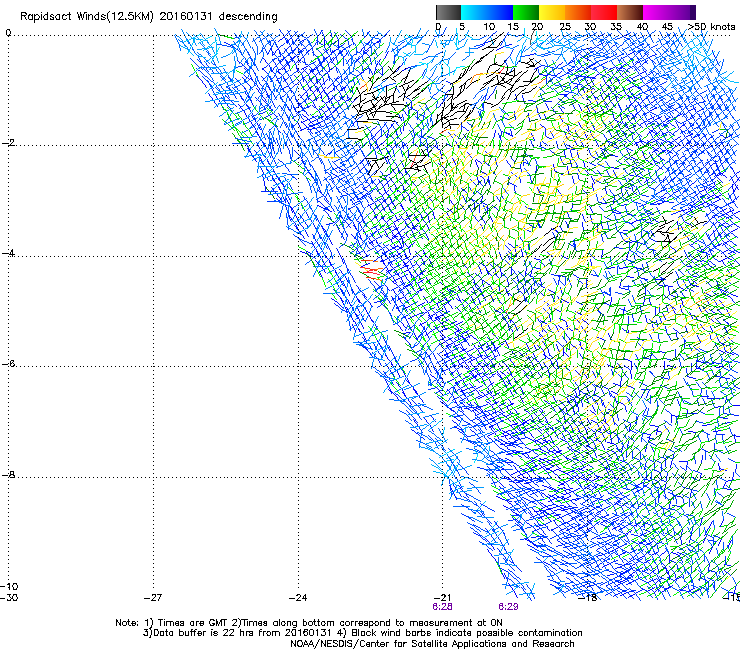Click the brown 35-40 knots legend segment
Screen dimensions: 740x650
click(x=630, y=12)
